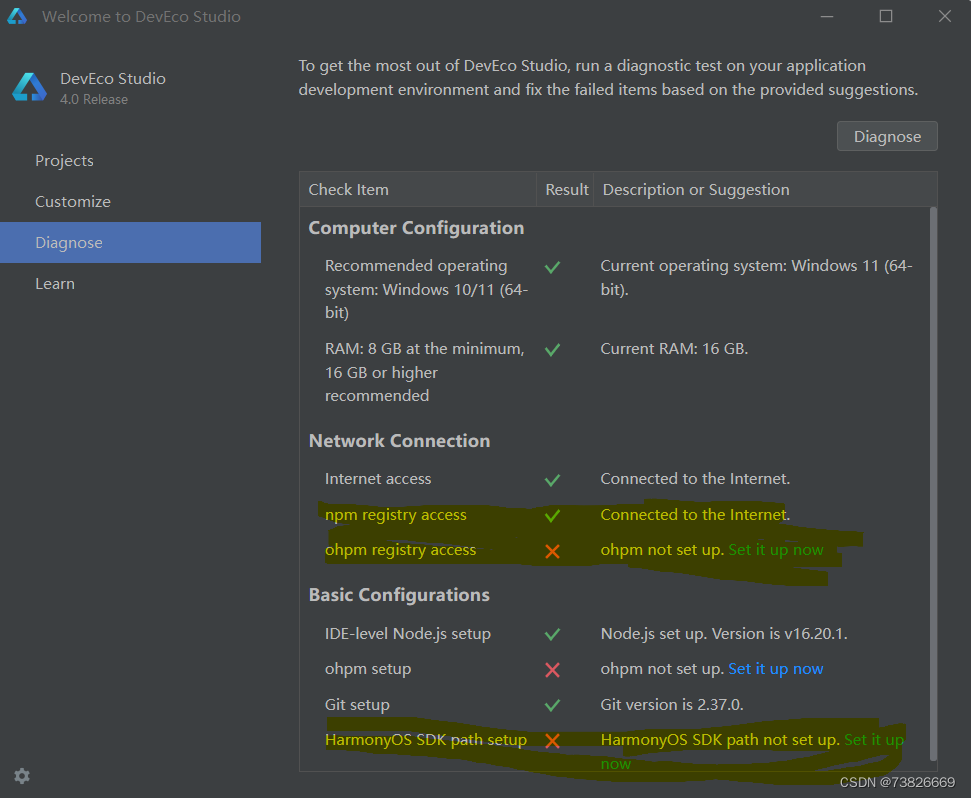Click the Computer Configuration section heading
The height and width of the screenshot is (798, 971).
[416, 228]
